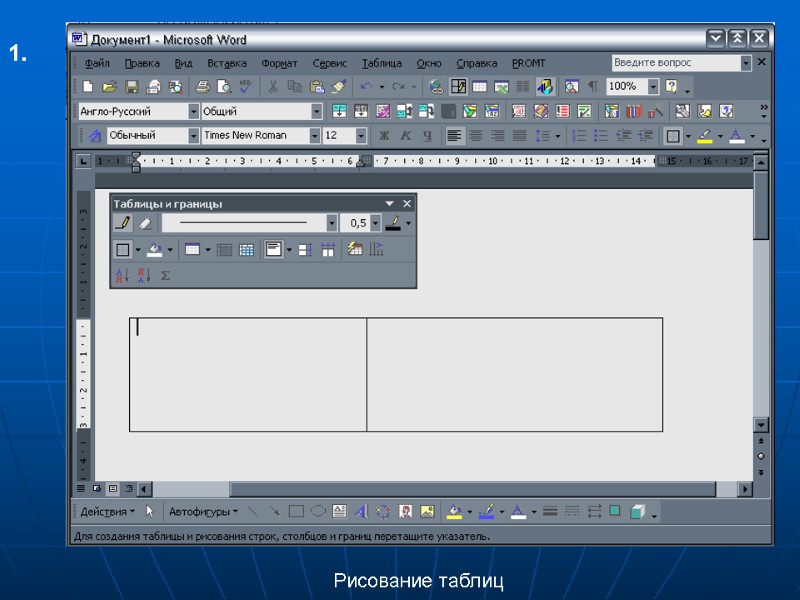Image resolution: width=800 pixels, height=600 pixels.
Task: Toggle center alignment button
Action: click(x=476, y=136)
